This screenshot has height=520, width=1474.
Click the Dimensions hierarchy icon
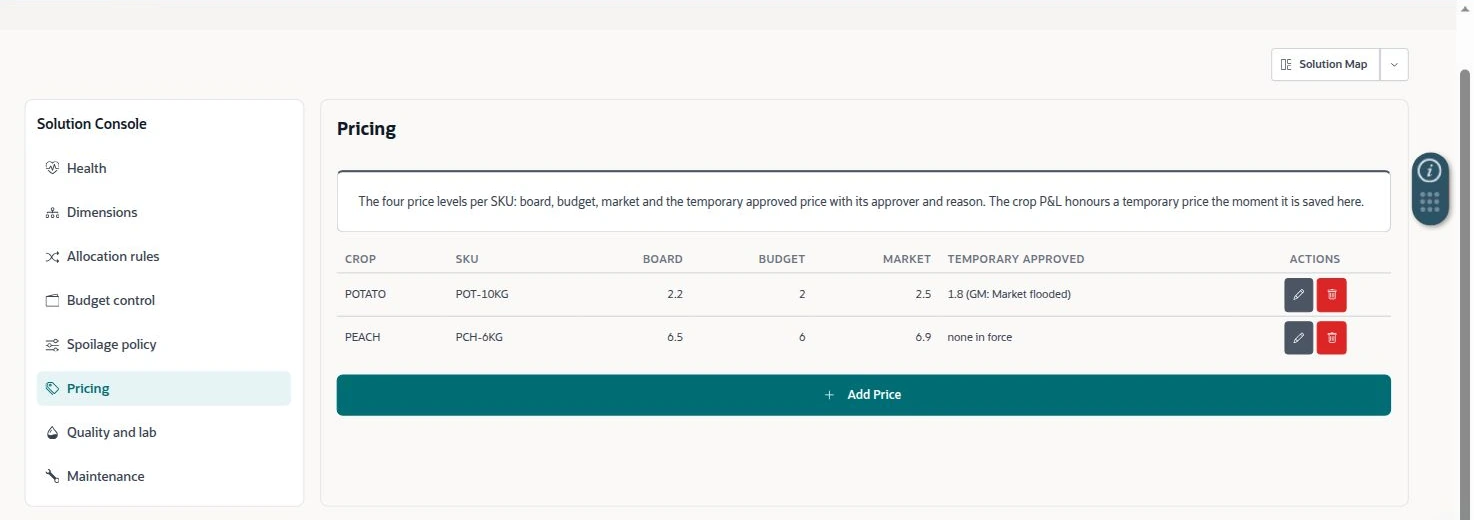(x=53, y=212)
